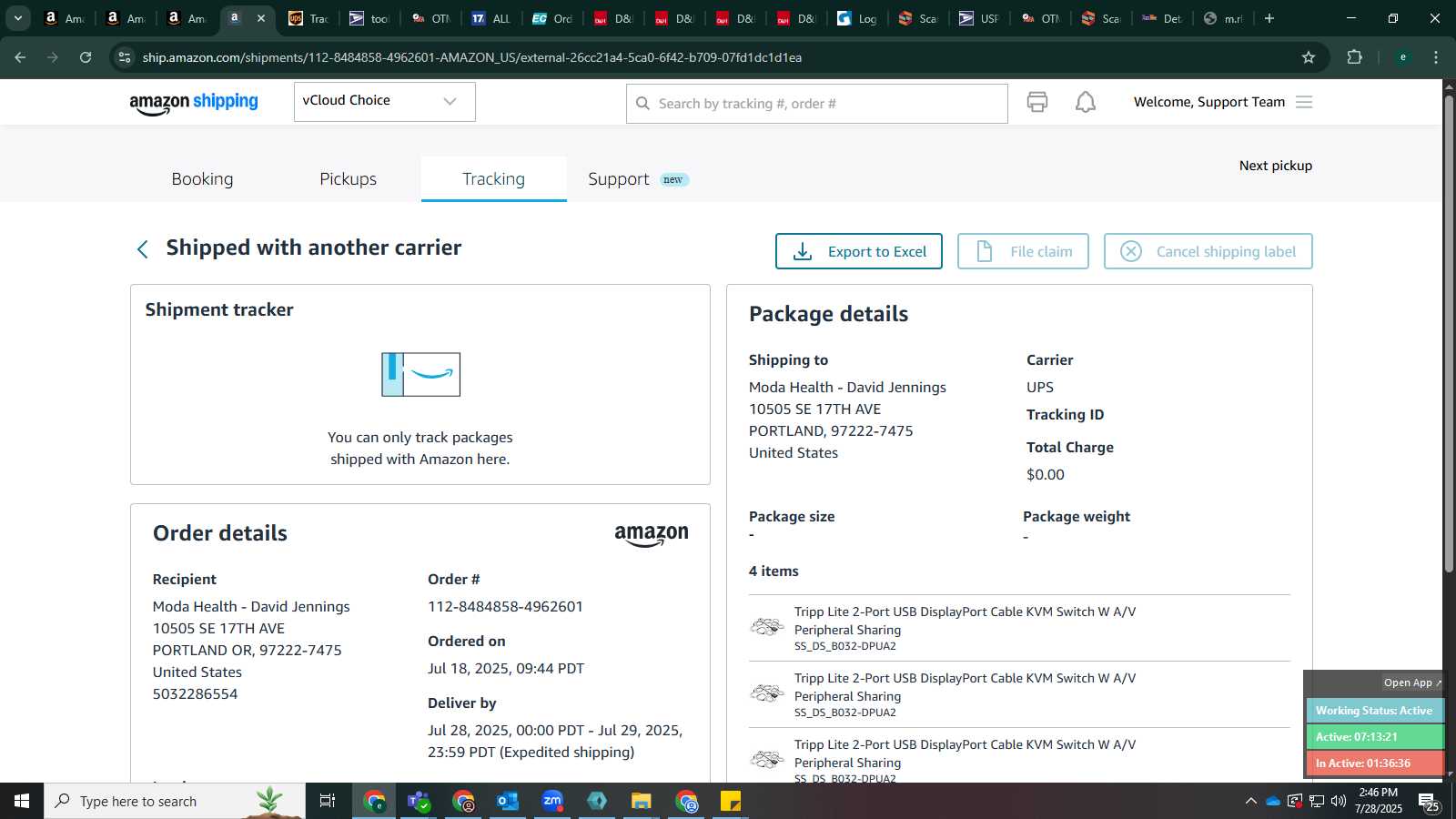Click total charge value $0.00
Viewport: 1456px width, 819px height.
[1045, 474]
